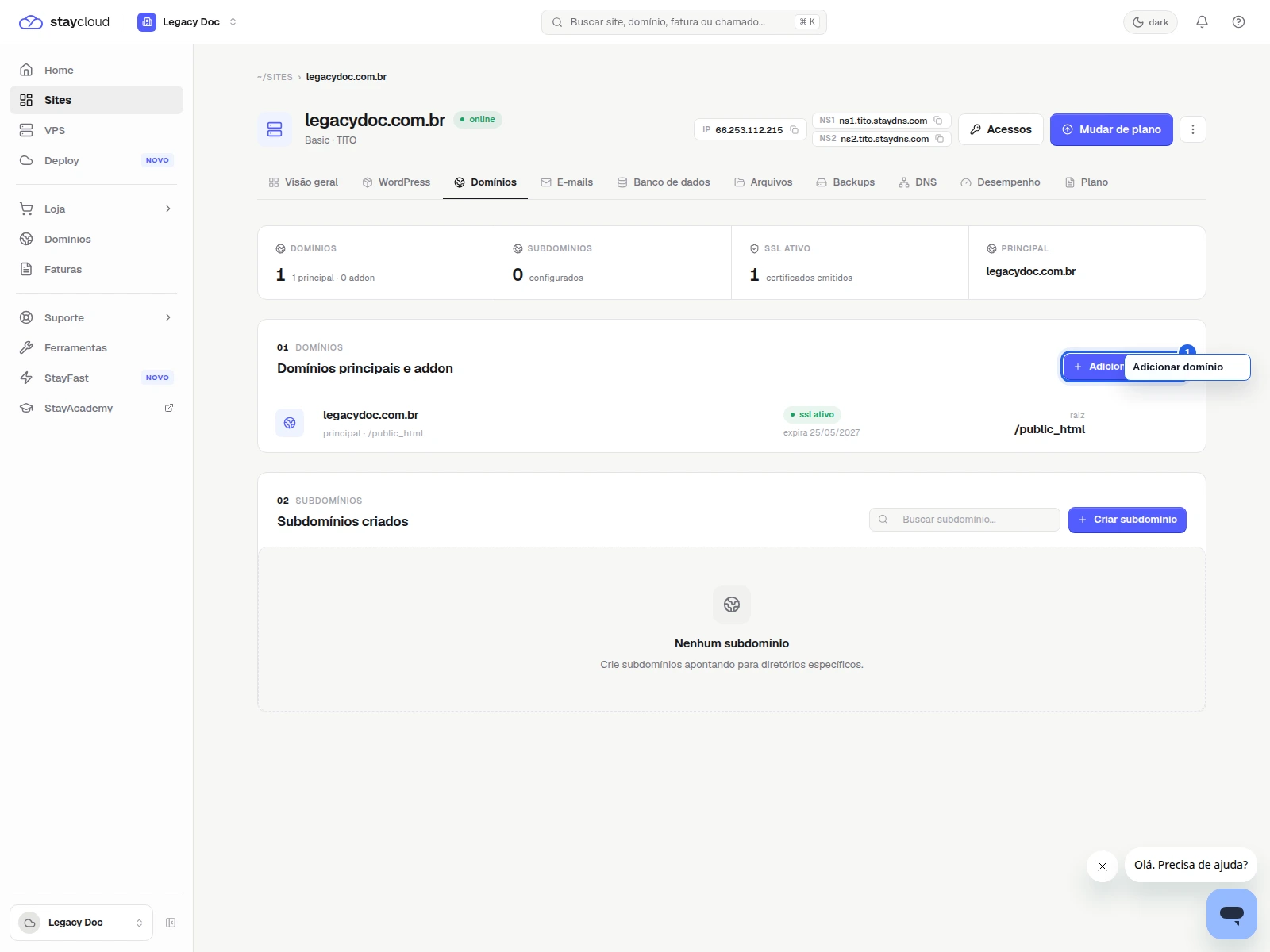The height and width of the screenshot is (952, 1270).
Task: Click Mudar de plano button
Action: coord(1111,129)
